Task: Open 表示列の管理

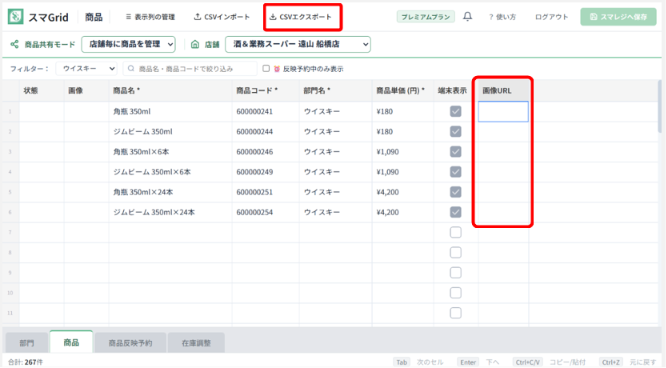Action: click(150, 17)
